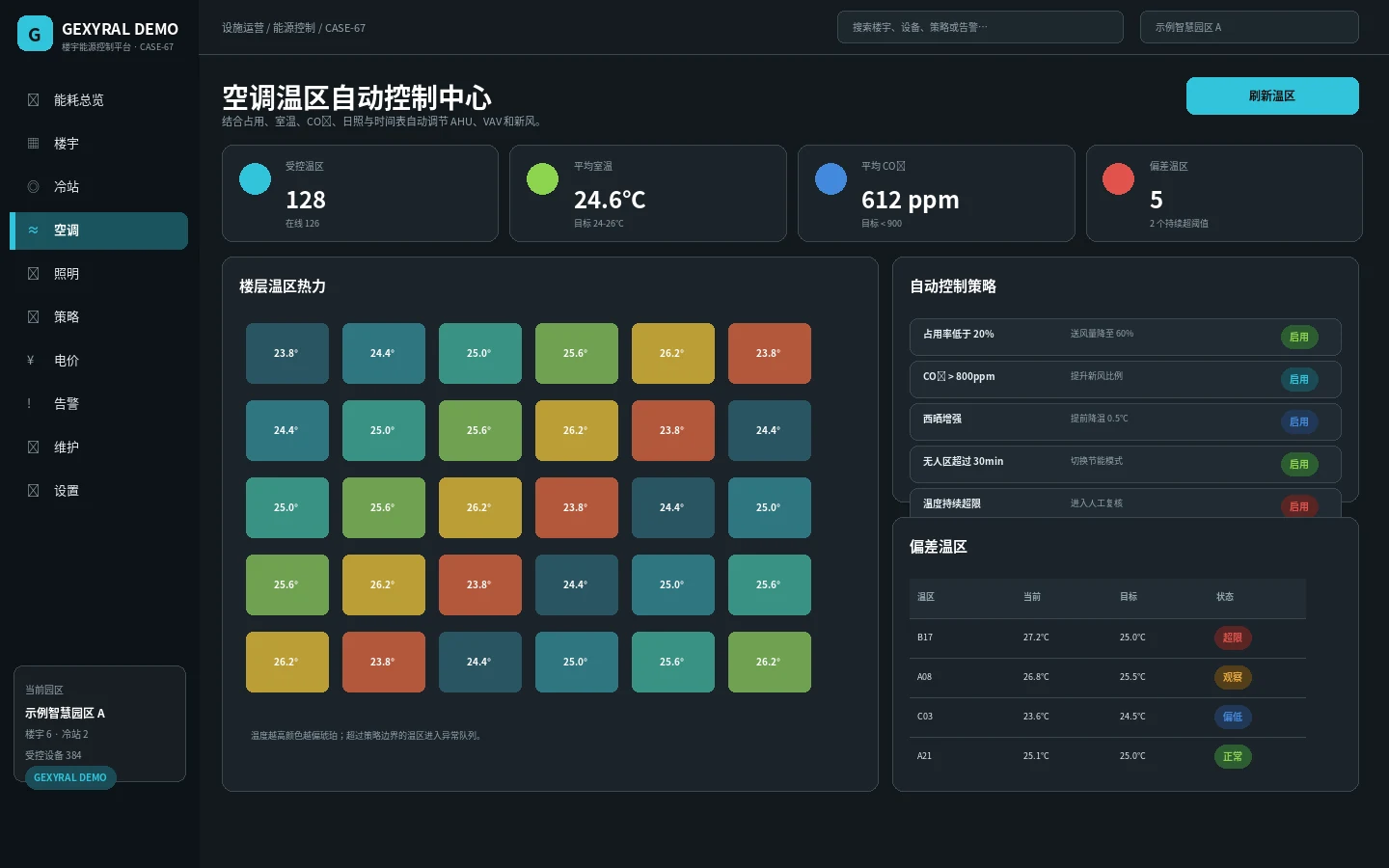Viewport: 1389px width, 868px height.
Task: Click zone A08 in the table
Action: coord(924,677)
